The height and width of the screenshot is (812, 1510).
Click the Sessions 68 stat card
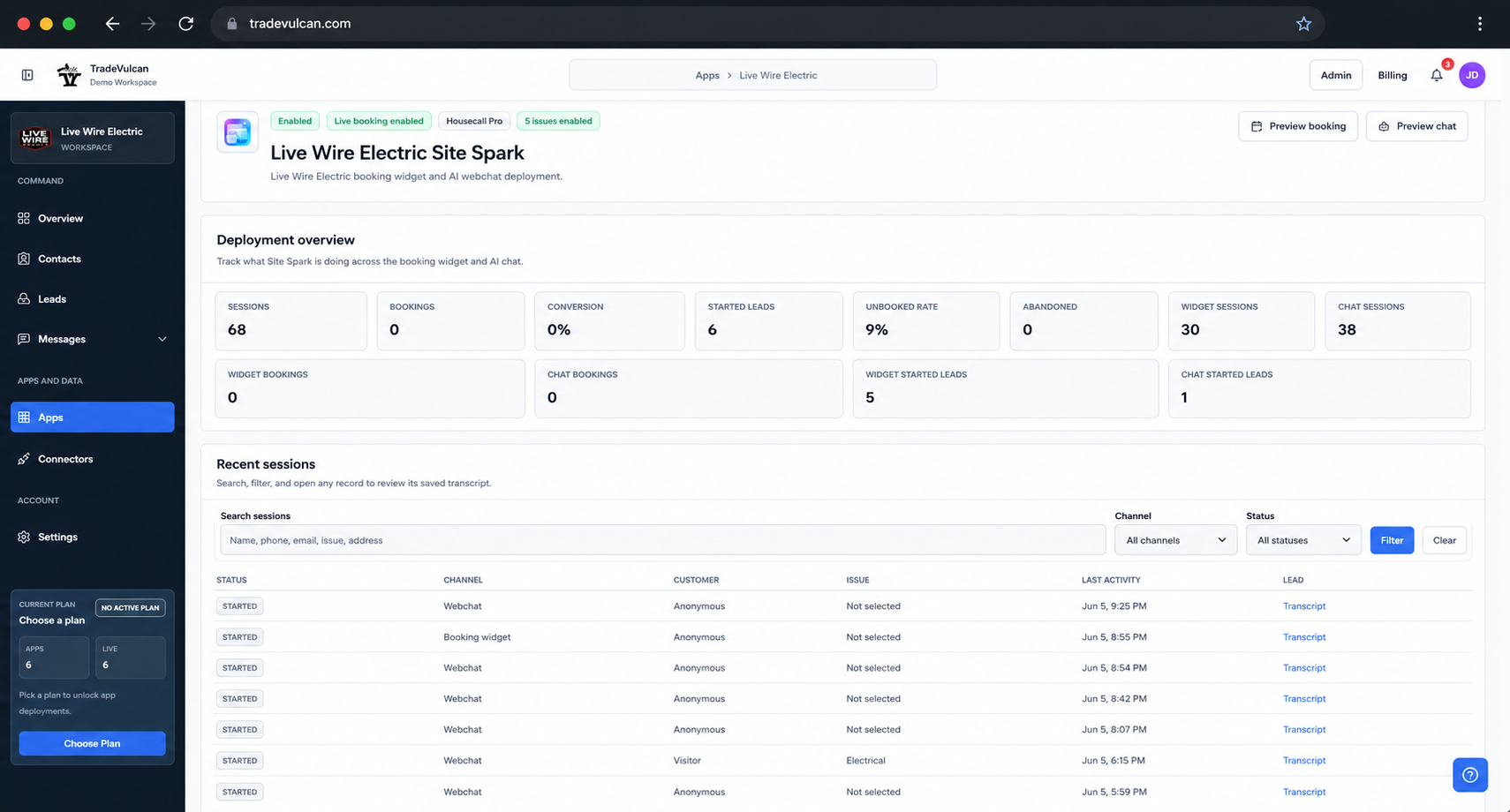tap(291, 321)
